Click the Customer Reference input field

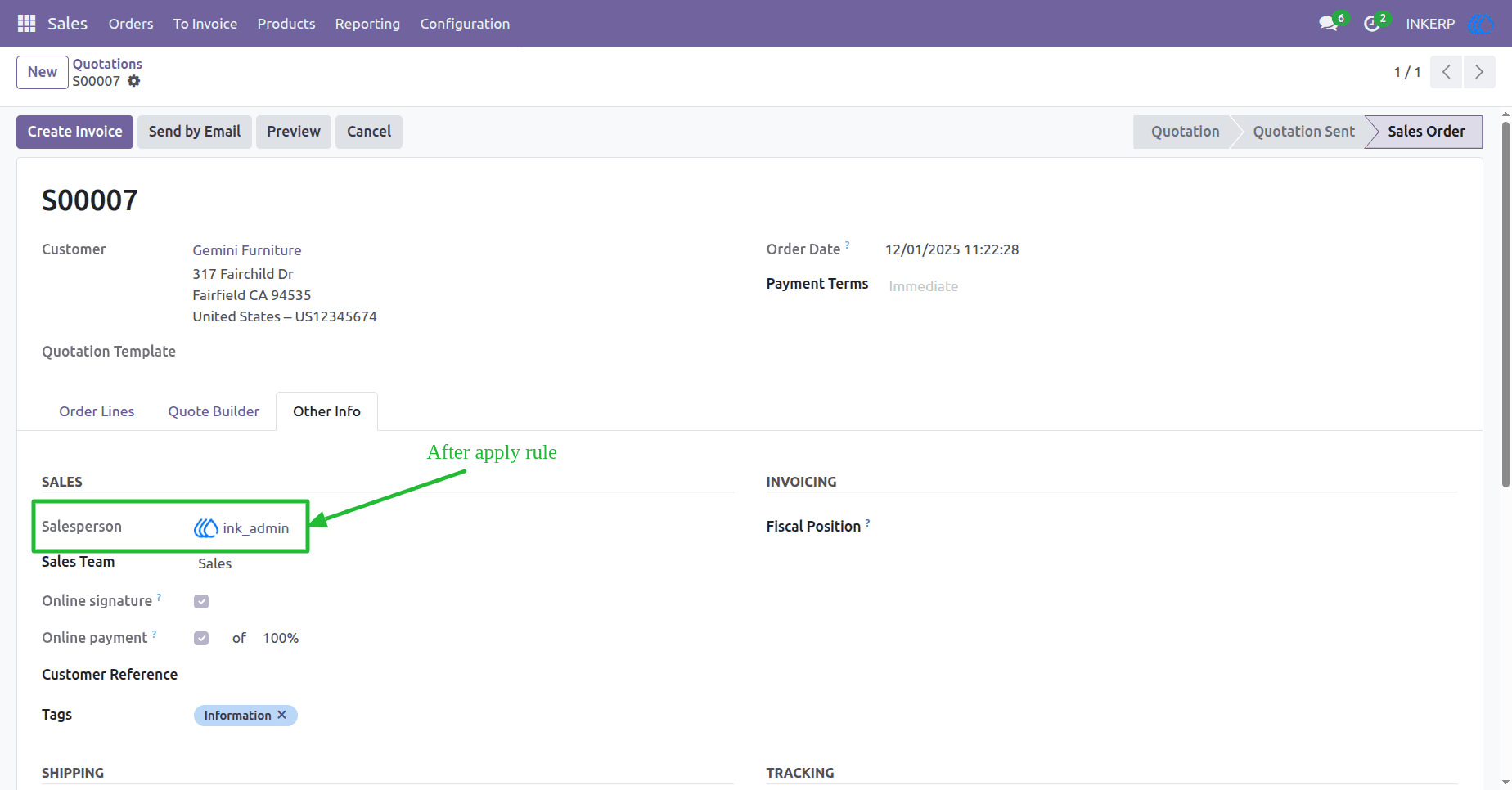pos(462,675)
